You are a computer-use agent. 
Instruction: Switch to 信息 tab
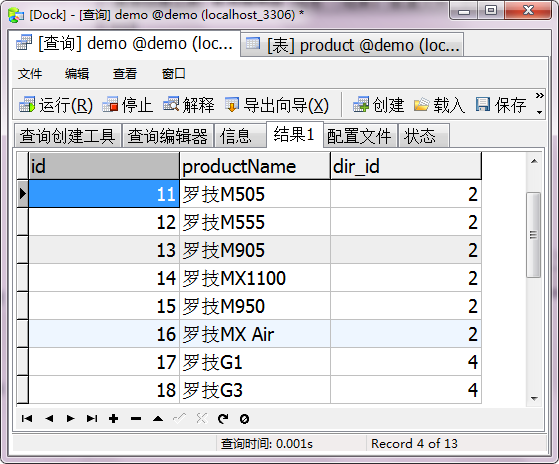coord(240,136)
